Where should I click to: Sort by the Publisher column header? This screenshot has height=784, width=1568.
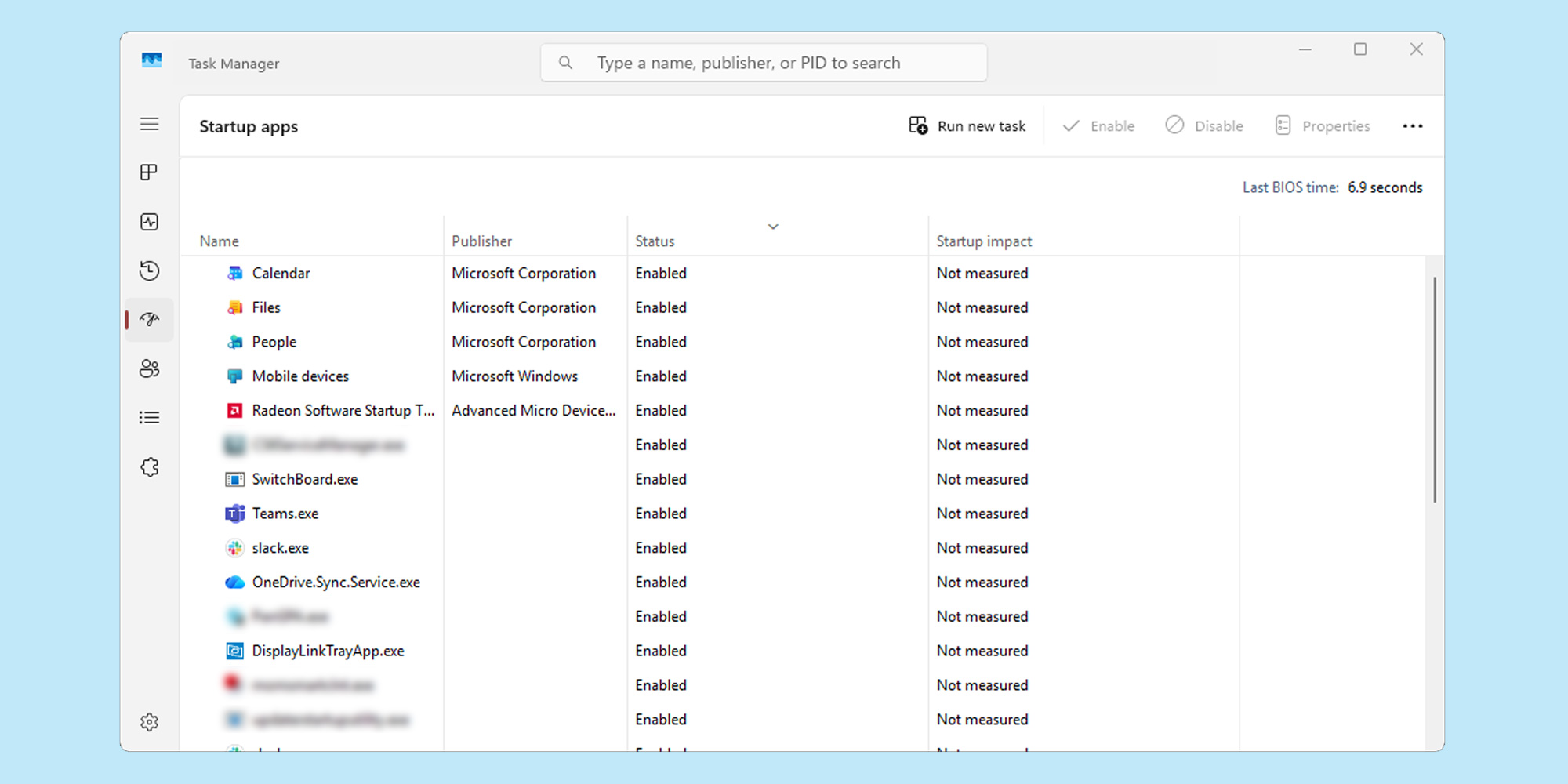point(481,241)
